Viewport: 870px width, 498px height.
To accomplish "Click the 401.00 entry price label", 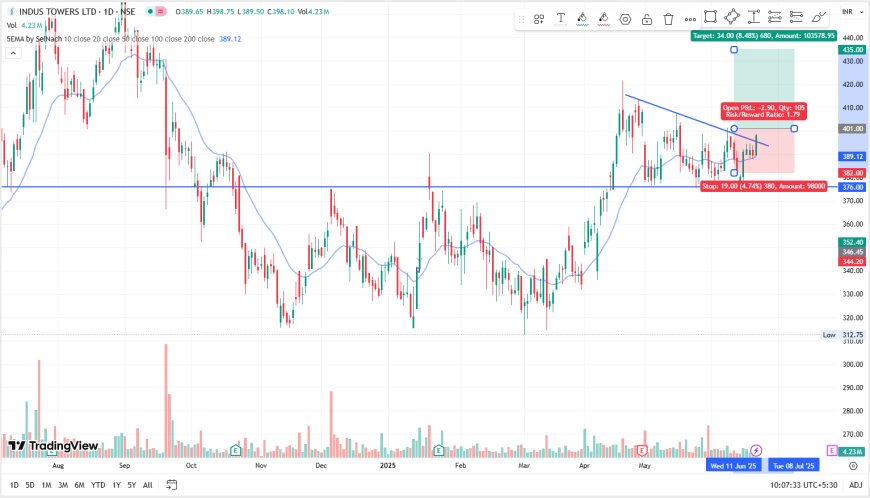I will tap(852, 129).
